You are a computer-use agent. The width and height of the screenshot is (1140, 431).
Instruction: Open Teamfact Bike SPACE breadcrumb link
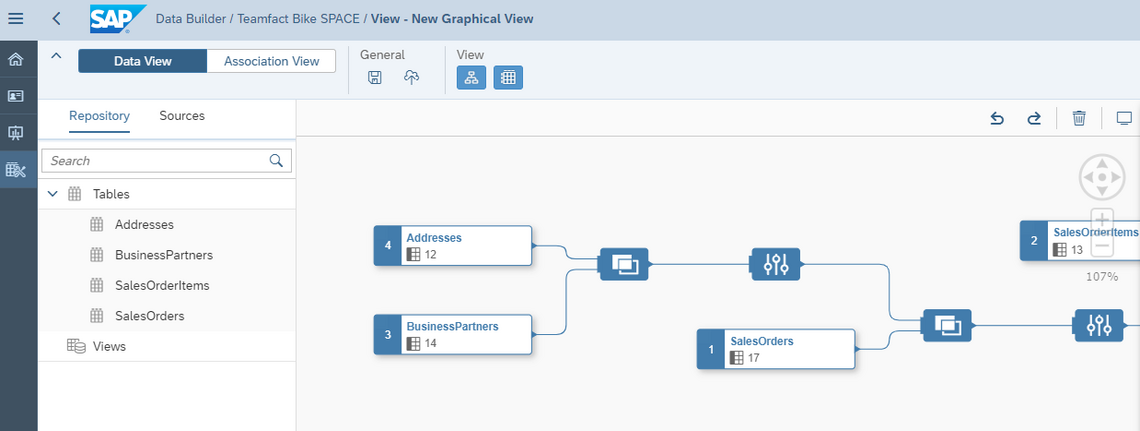click(x=299, y=18)
